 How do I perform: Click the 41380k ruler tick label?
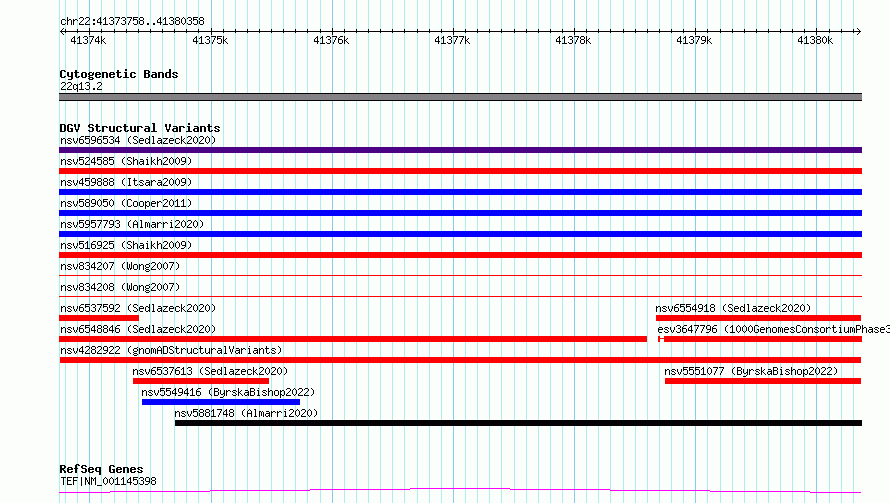click(815, 40)
